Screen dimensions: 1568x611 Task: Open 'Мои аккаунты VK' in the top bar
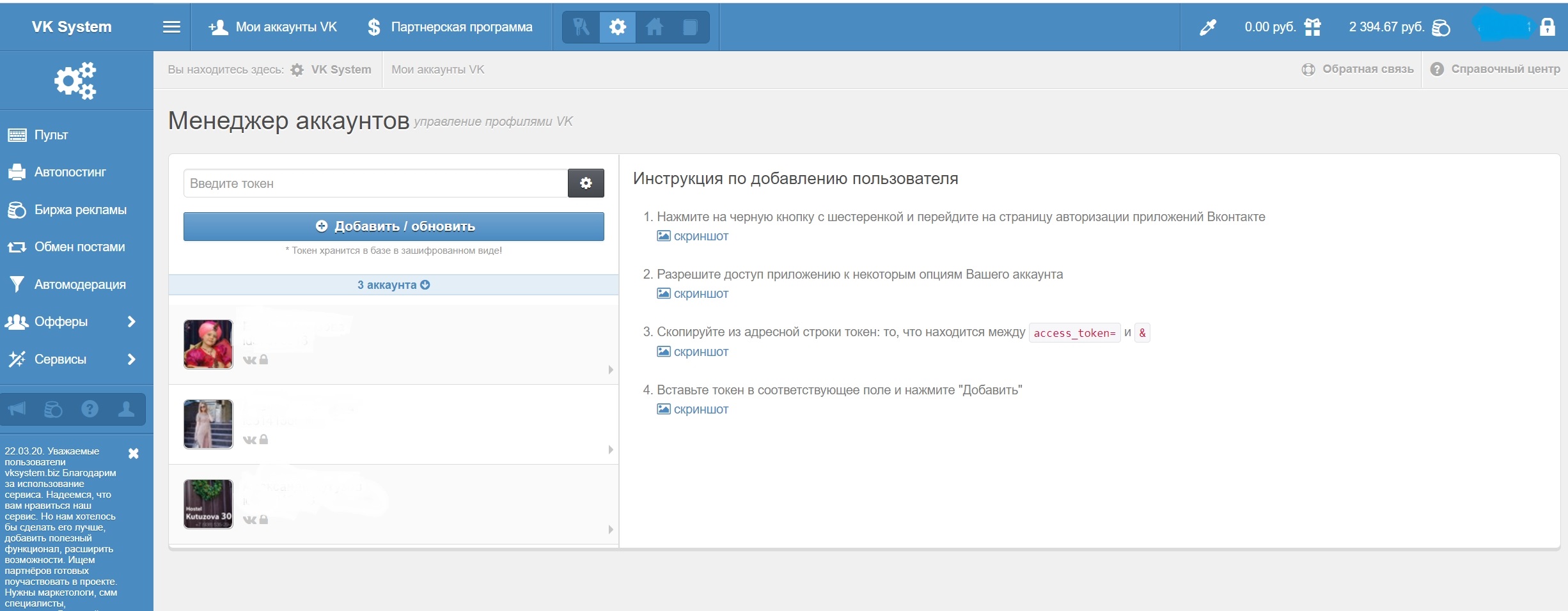(x=272, y=27)
